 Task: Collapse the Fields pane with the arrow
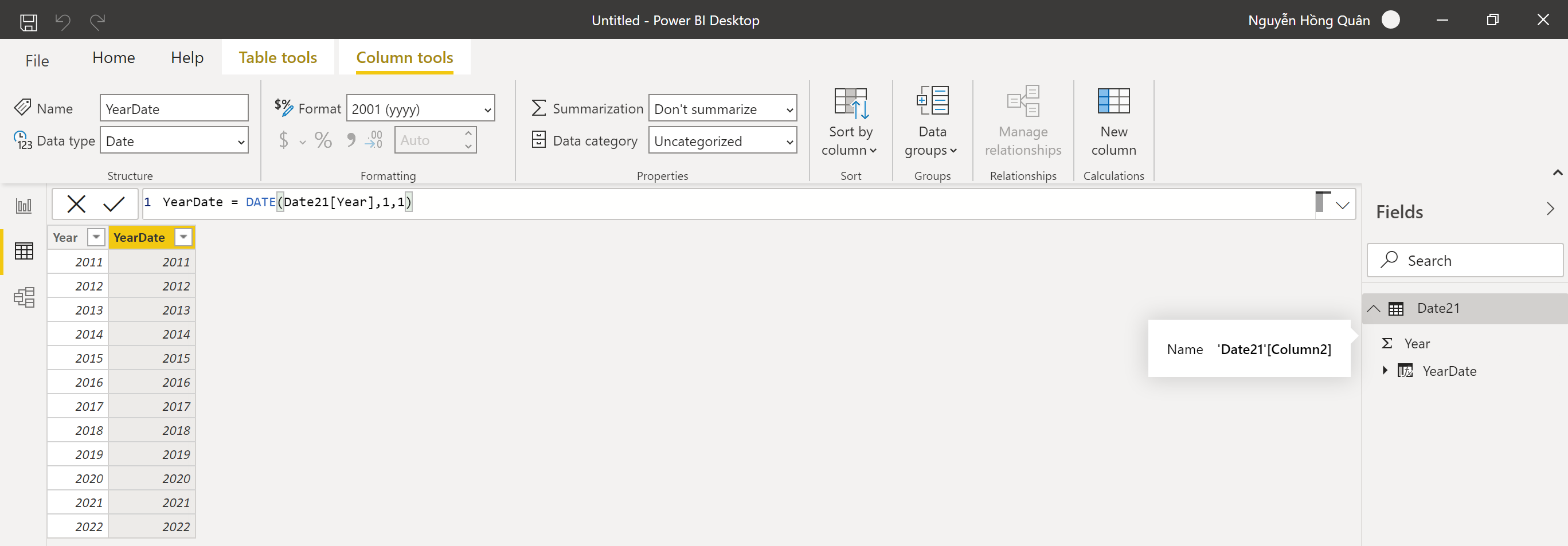click(1550, 209)
